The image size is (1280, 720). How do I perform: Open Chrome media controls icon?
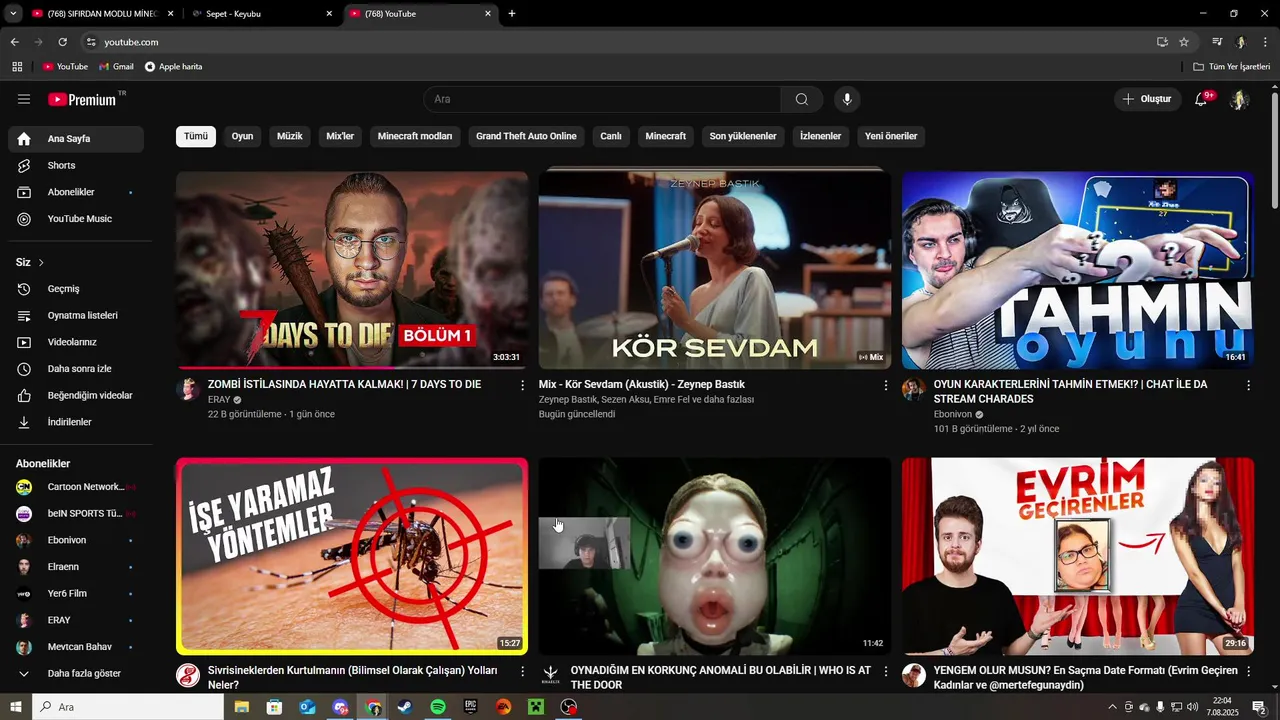1217,42
